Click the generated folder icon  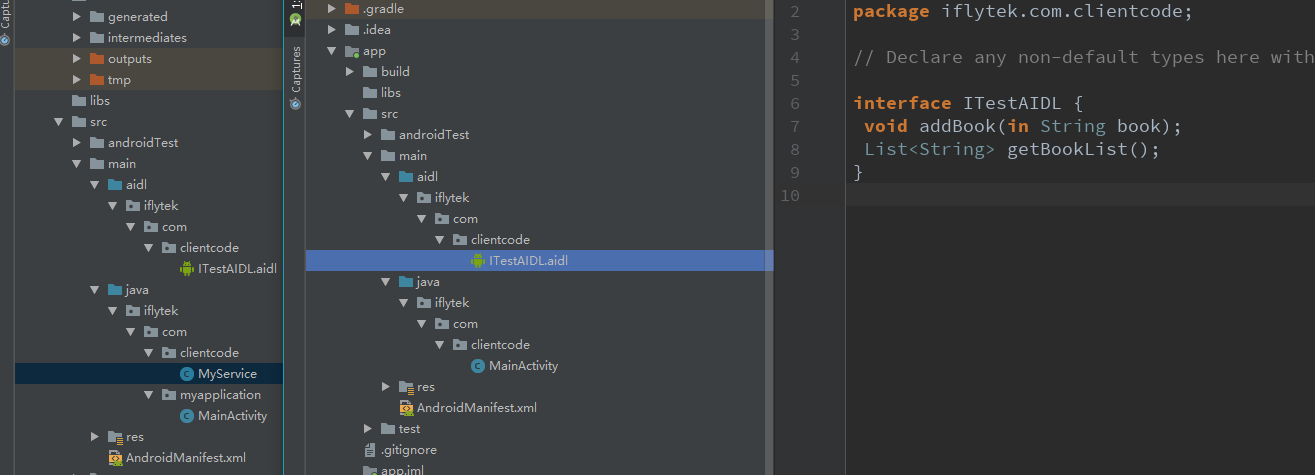pos(97,17)
